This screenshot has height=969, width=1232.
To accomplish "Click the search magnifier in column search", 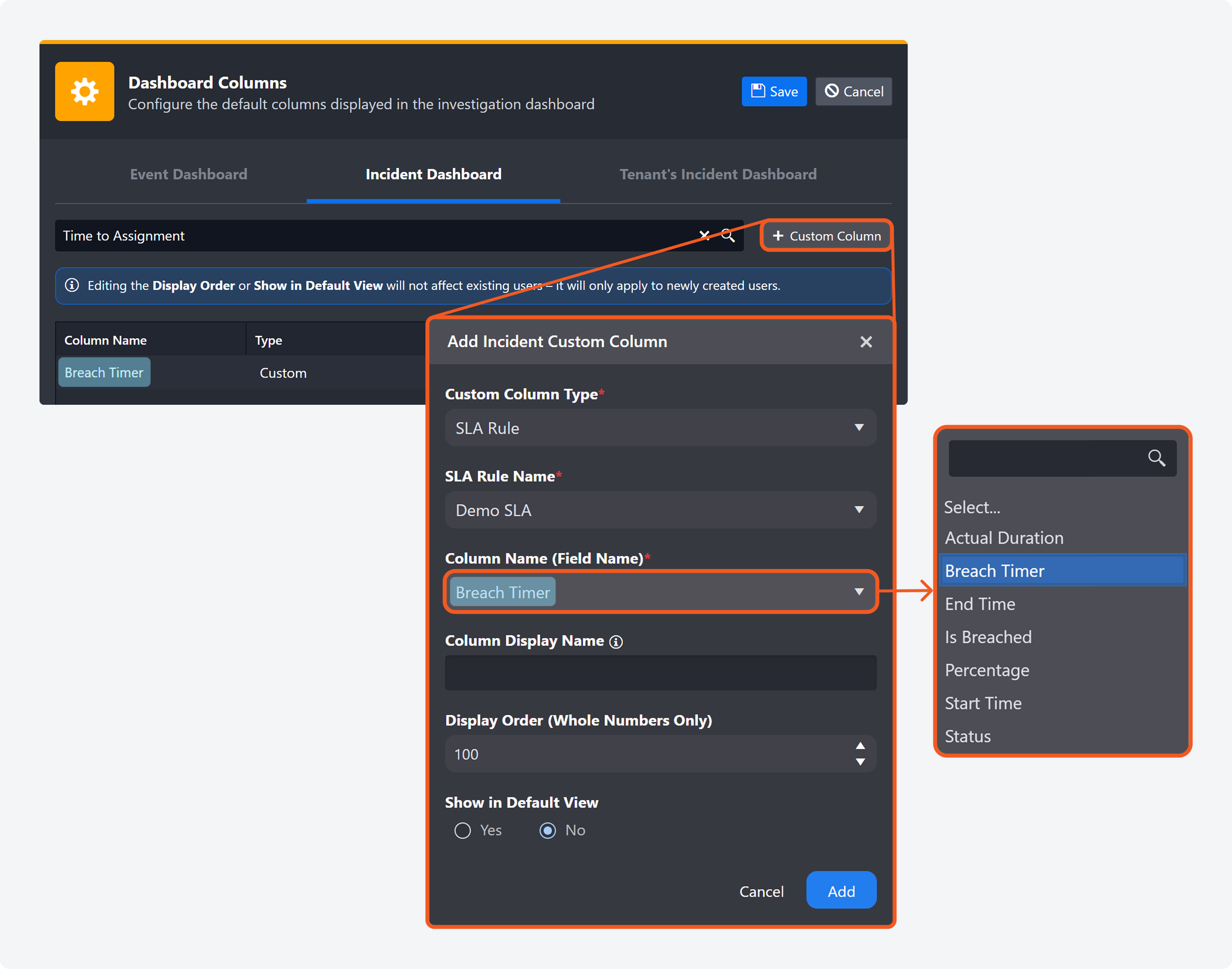I will coord(728,235).
